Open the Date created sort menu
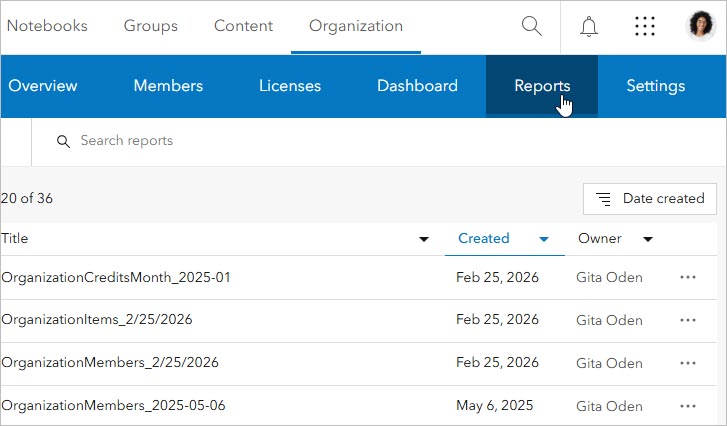The height and width of the screenshot is (426, 727). click(x=650, y=199)
